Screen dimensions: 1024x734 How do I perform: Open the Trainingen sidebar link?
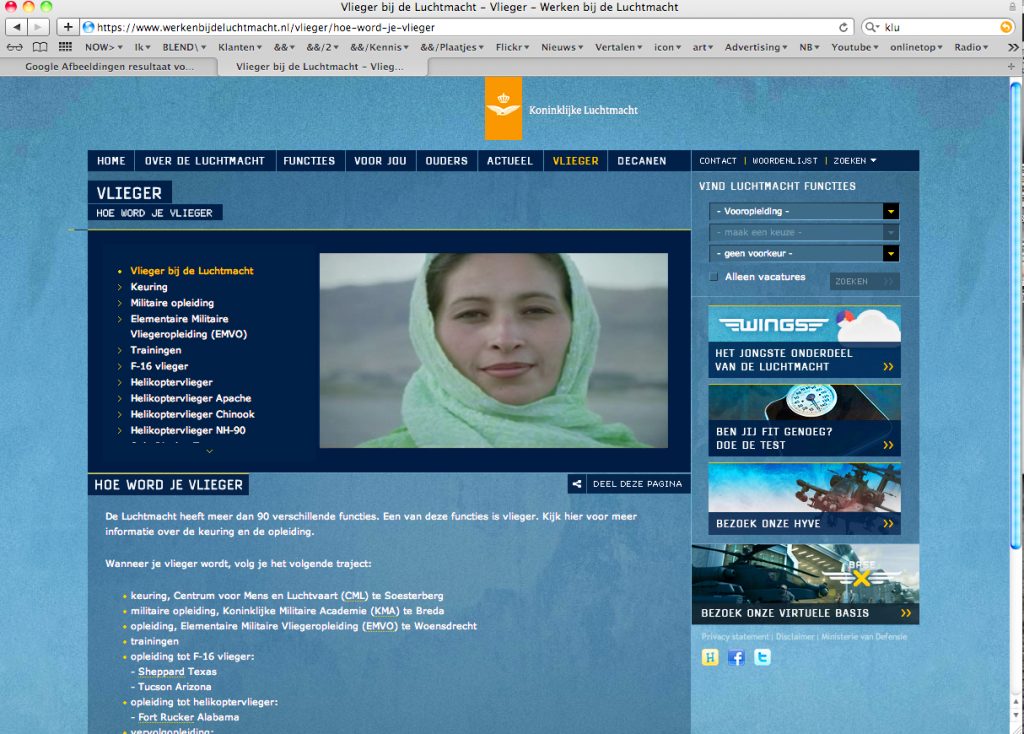(x=156, y=350)
